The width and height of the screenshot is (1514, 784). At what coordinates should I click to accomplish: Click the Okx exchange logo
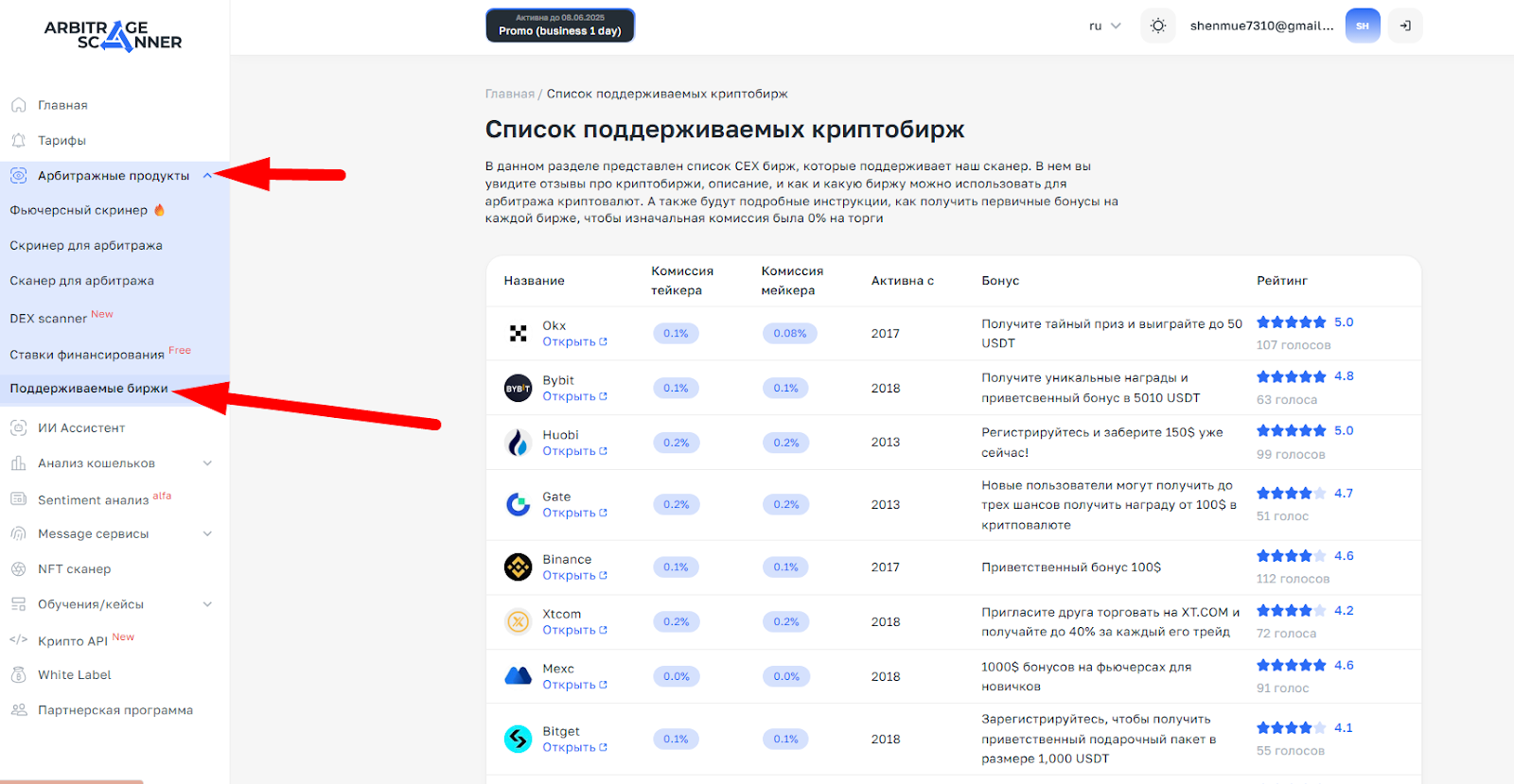click(x=519, y=334)
